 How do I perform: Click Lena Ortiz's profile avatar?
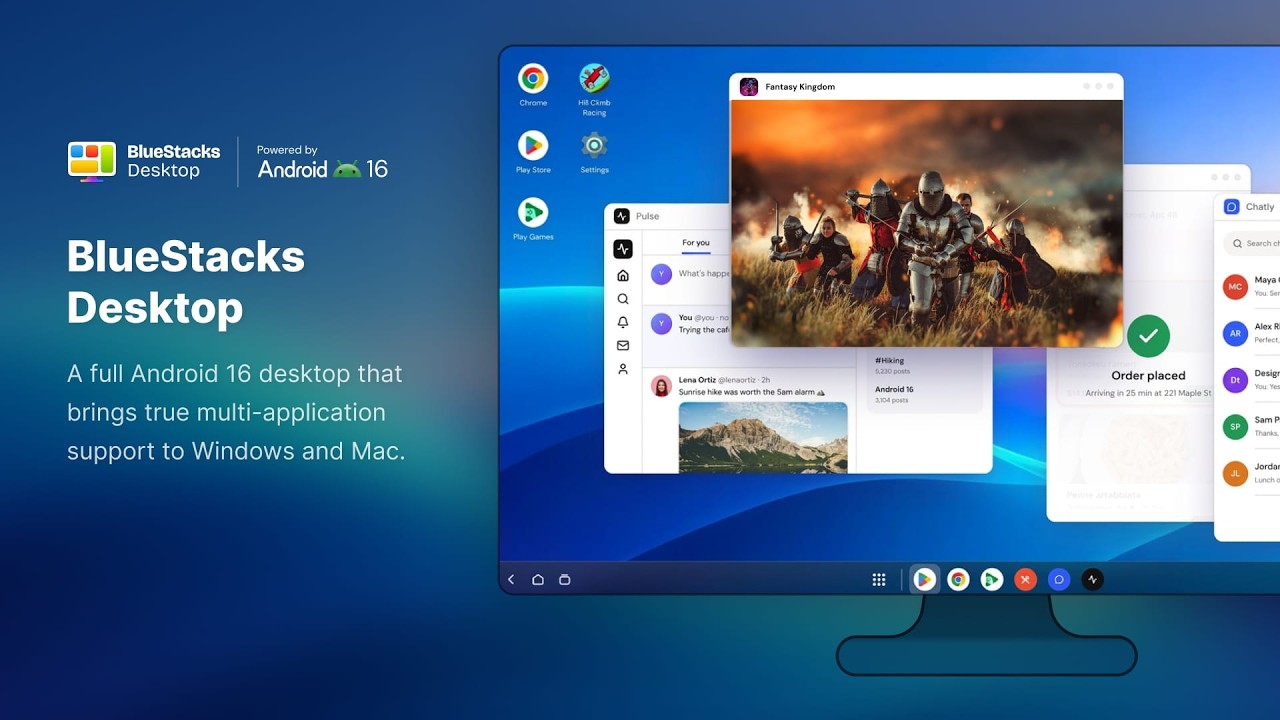(661, 386)
